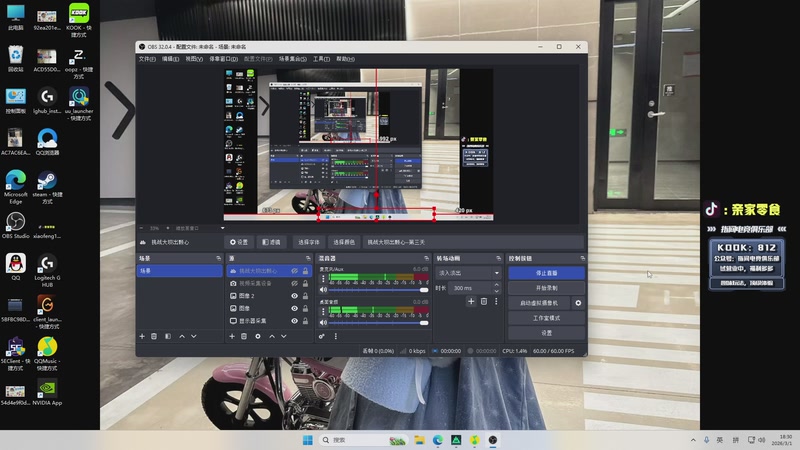Hide the 显示器采集 source
Screen dimensions: 800x450
pos(294,321)
